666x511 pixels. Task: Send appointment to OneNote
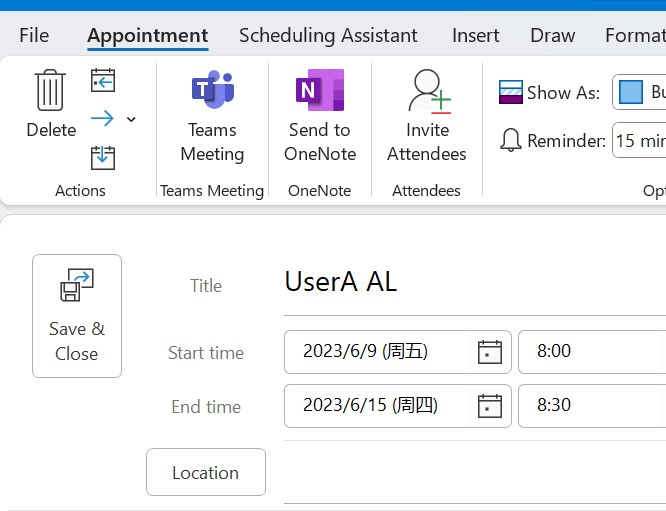[320, 116]
